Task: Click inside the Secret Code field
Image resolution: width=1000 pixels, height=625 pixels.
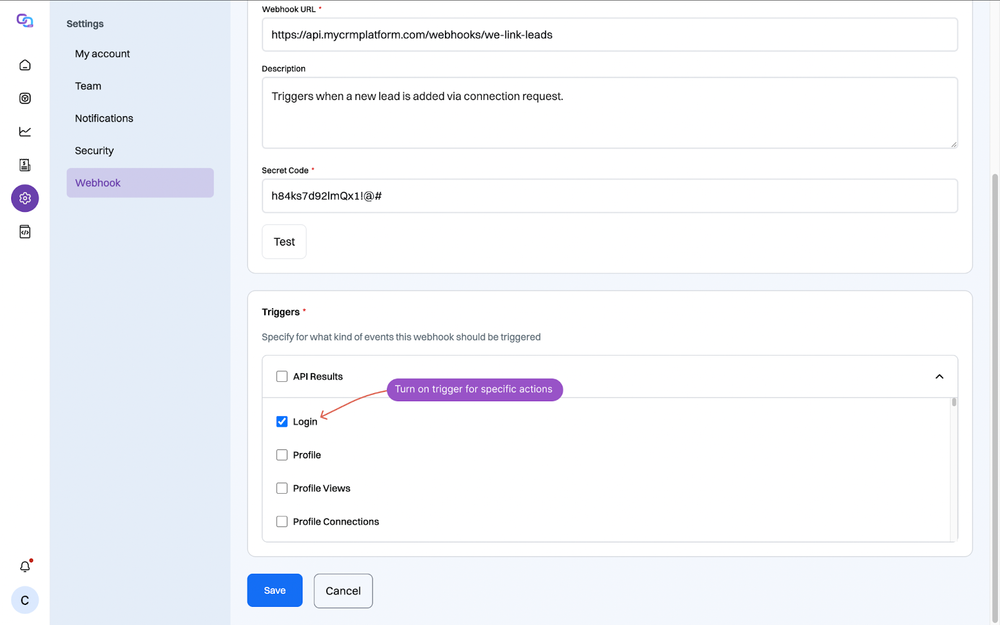Action: (x=609, y=195)
